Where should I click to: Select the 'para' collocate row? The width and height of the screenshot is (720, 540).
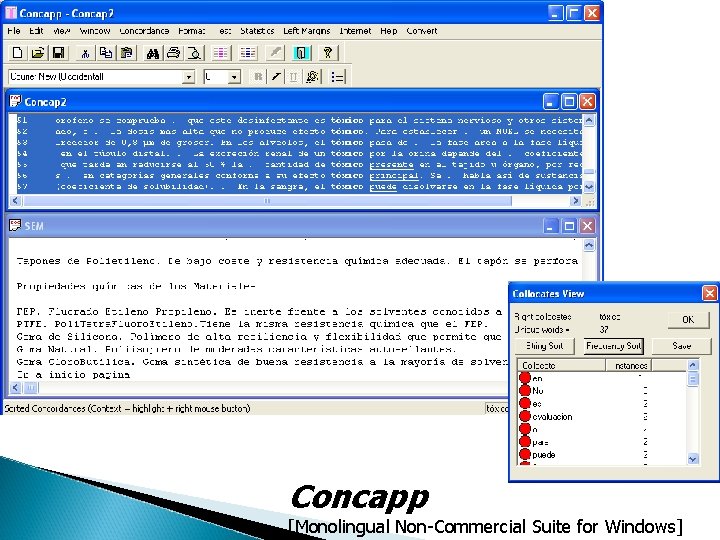click(602, 442)
